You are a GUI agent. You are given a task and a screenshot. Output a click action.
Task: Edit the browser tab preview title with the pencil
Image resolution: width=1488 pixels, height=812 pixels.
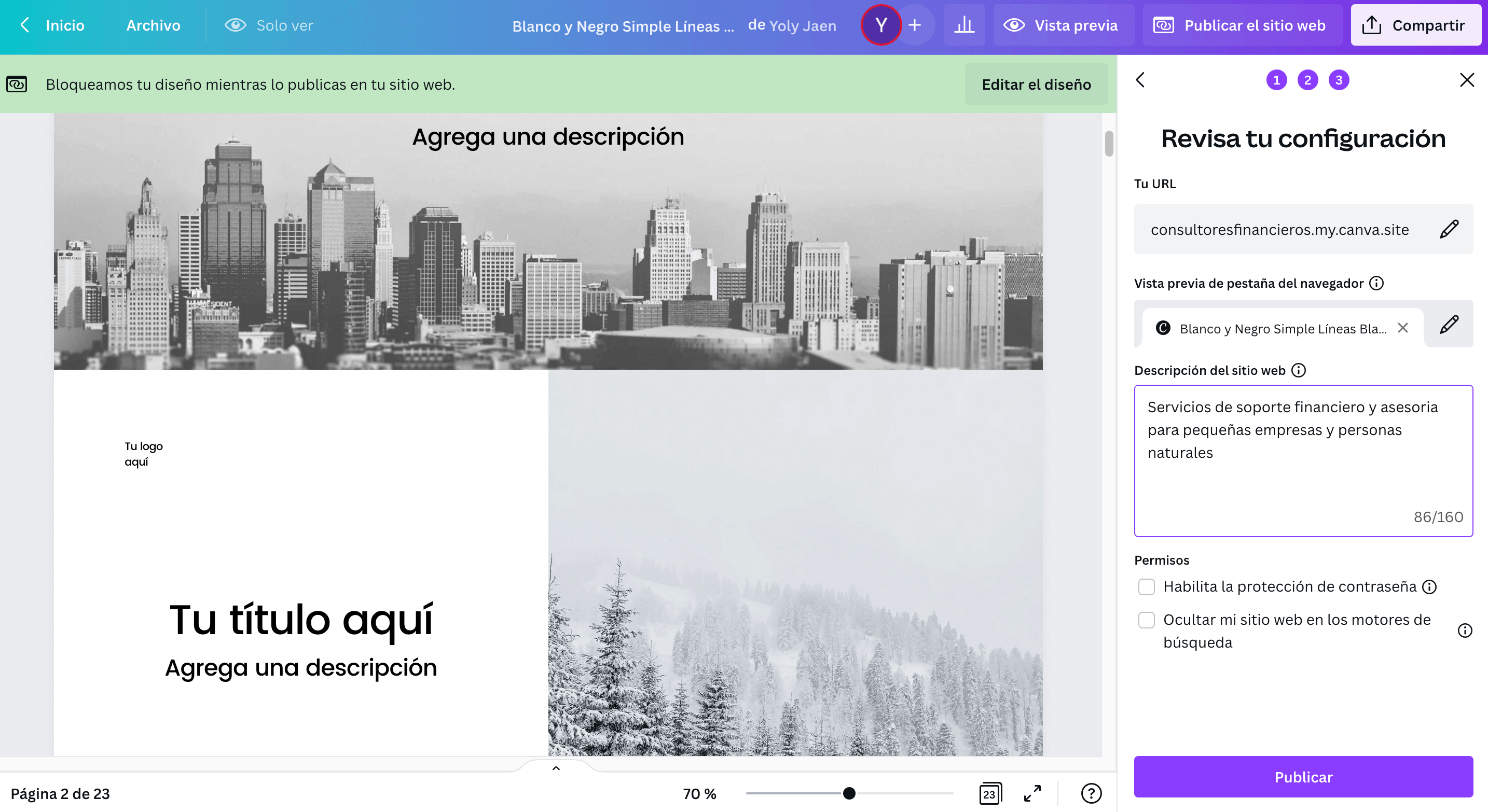[x=1449, y=325]
